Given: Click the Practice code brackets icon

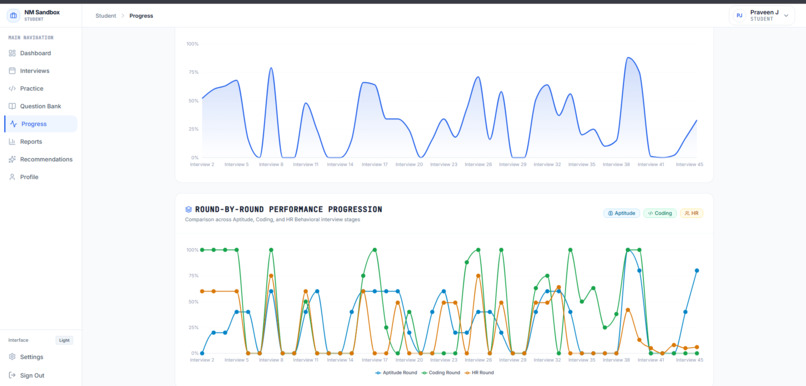Looking at the screenshot, I should 12,88.
